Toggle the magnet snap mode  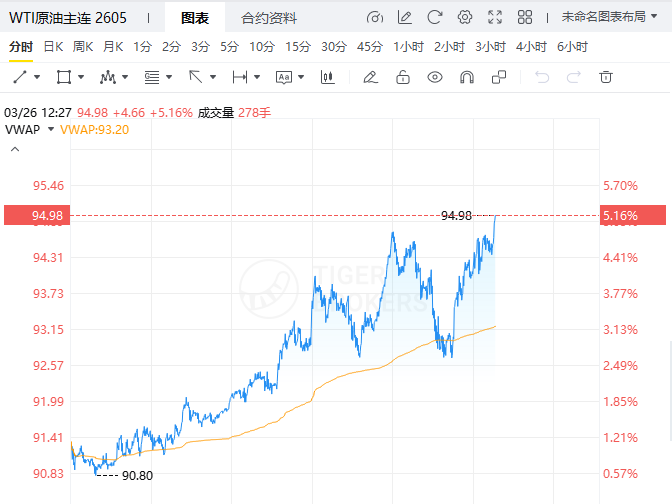[x=466, y=77]
